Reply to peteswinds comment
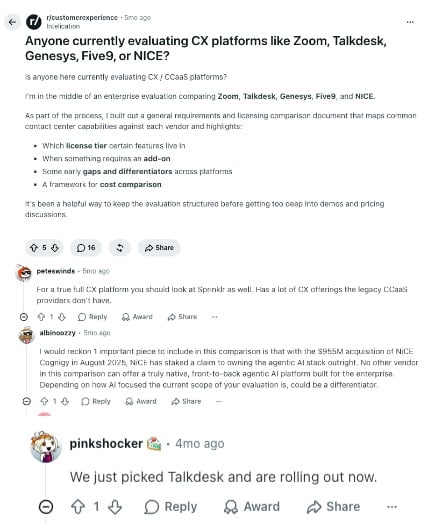The width and height of the screenshot is (428, 522). [x=92, y=317]
